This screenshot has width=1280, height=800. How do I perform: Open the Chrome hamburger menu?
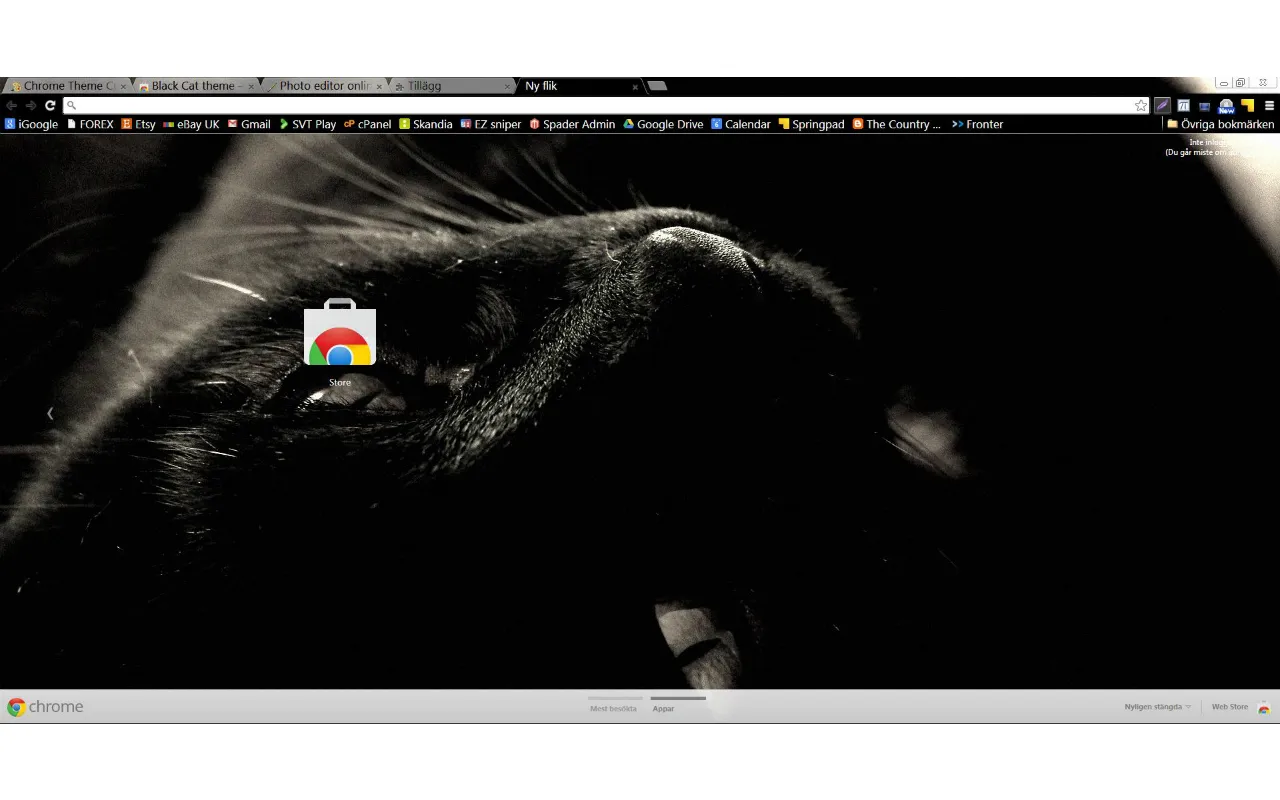[x=1269, y=105]
